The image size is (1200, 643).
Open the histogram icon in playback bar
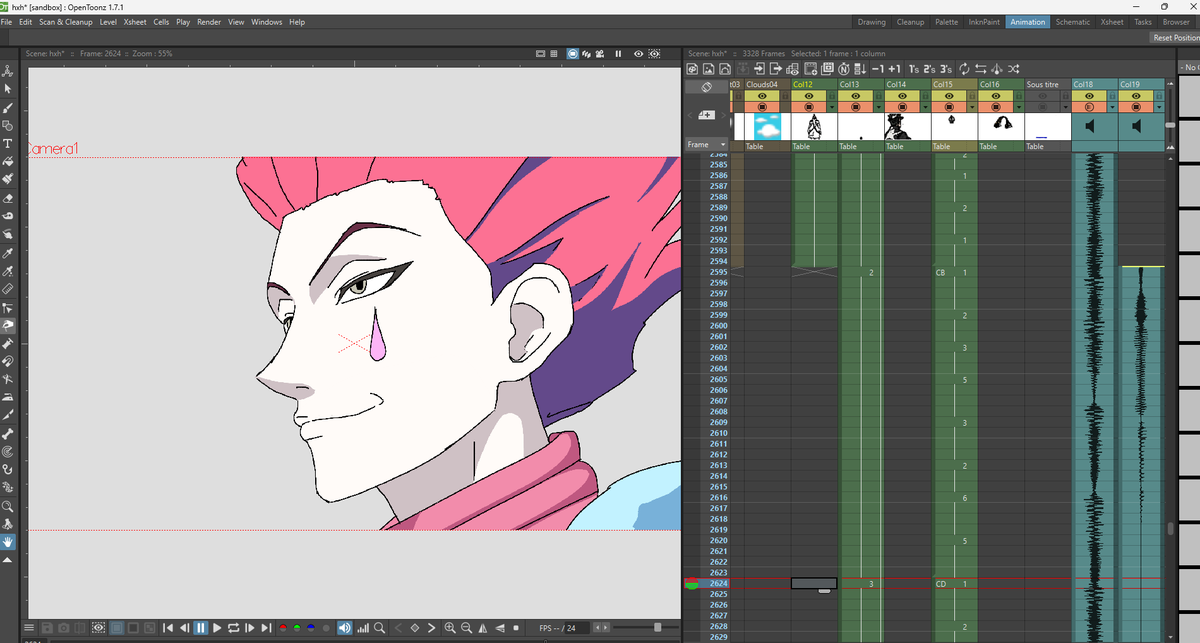pos(363,628)
